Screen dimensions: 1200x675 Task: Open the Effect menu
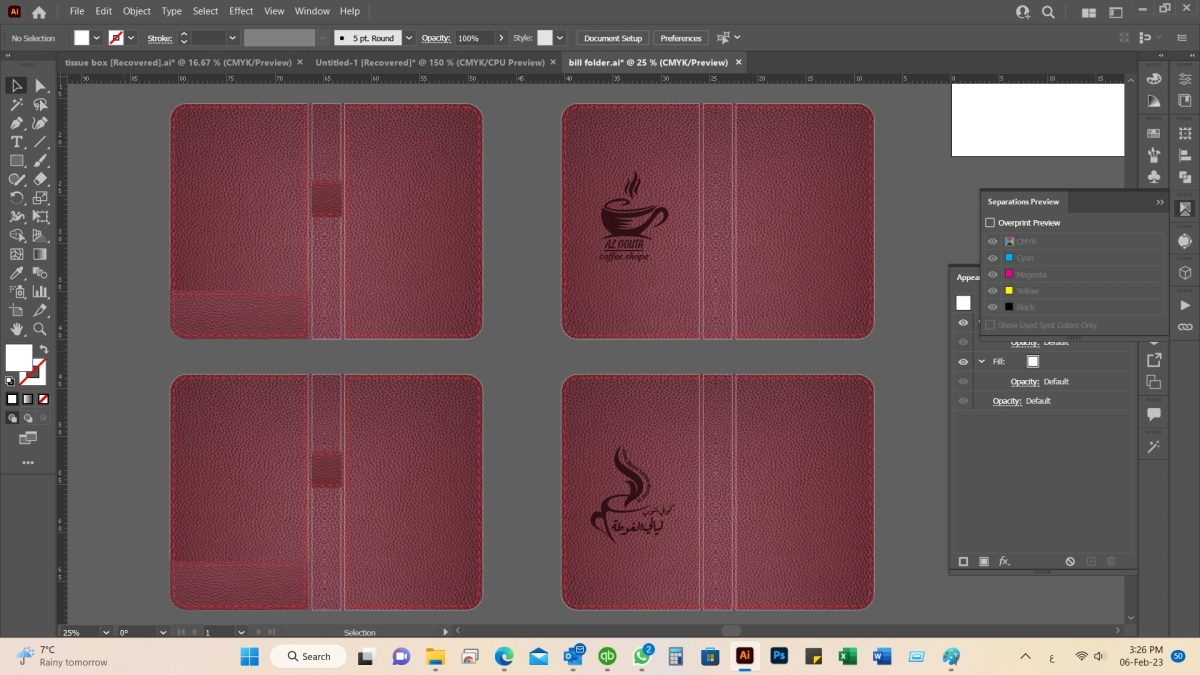[x=241, y=11]
